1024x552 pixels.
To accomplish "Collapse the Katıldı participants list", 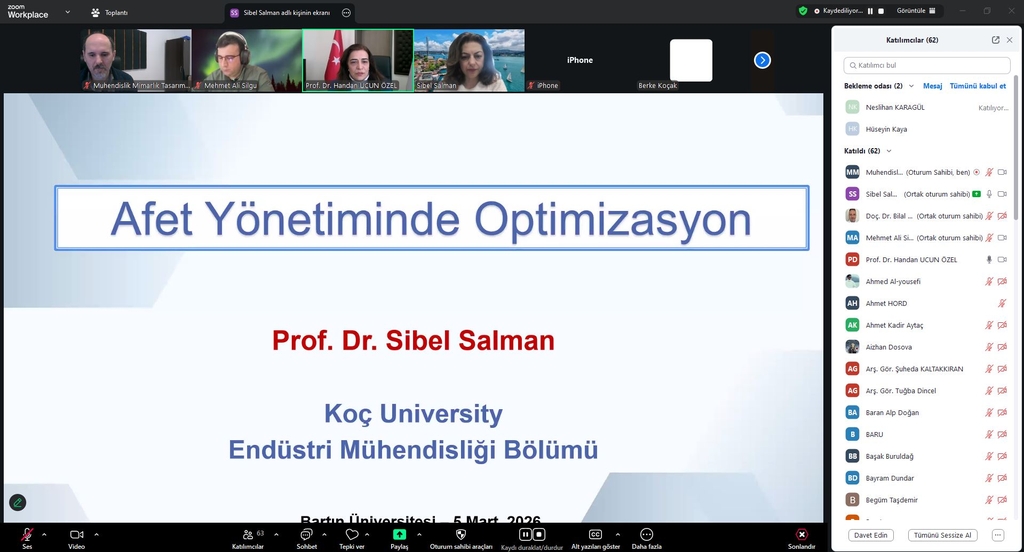I will coord(889,151).
